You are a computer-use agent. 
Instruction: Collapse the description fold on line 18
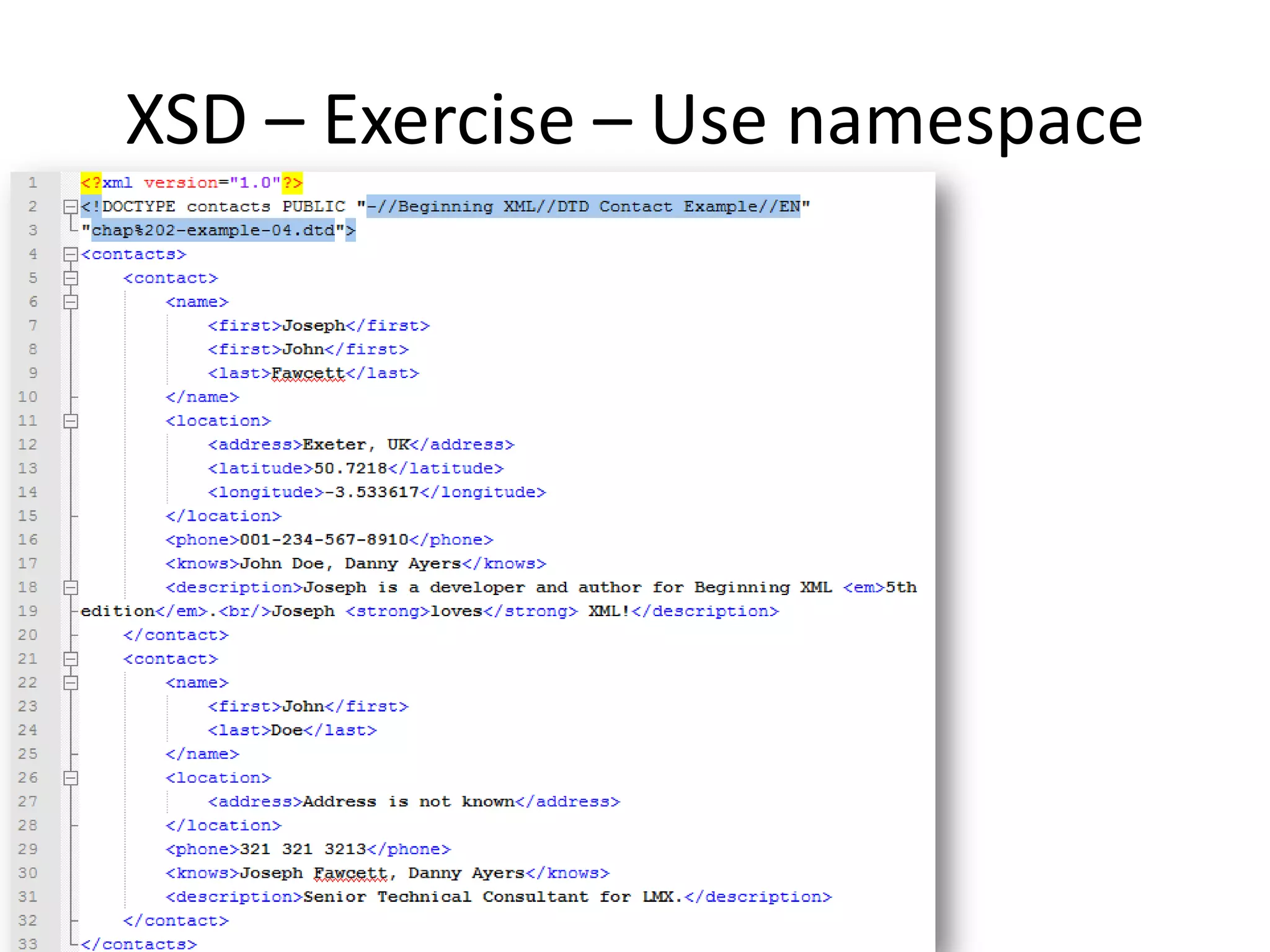pos(71,588)
